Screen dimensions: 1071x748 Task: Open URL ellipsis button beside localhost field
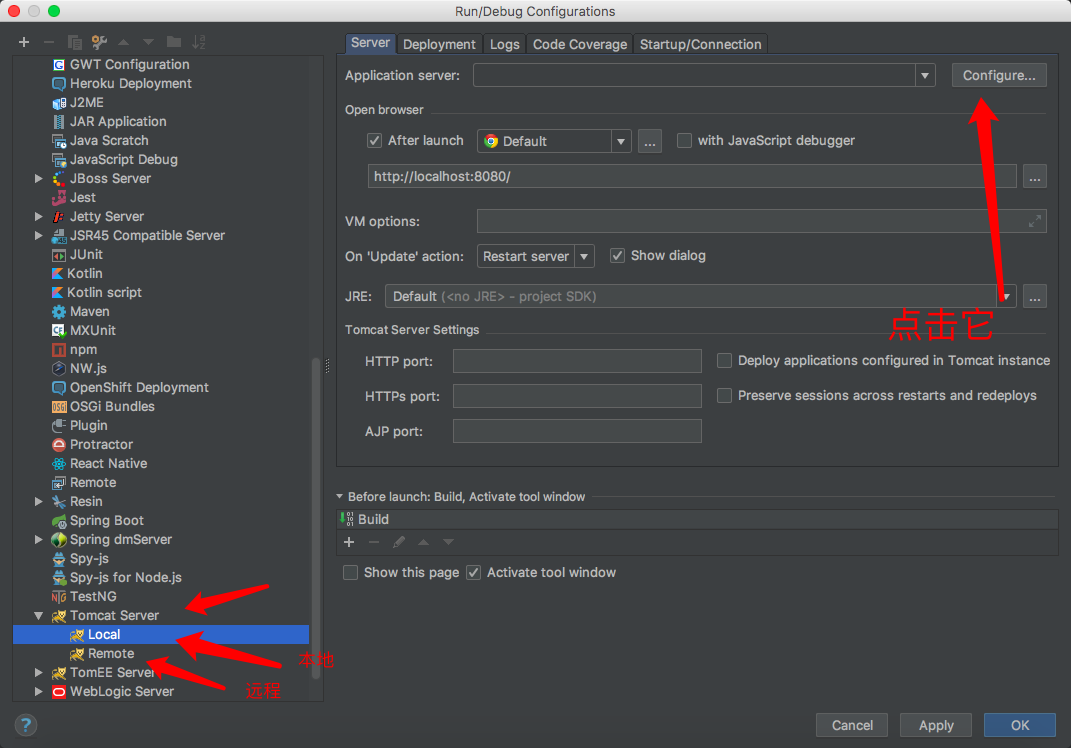1035,177
